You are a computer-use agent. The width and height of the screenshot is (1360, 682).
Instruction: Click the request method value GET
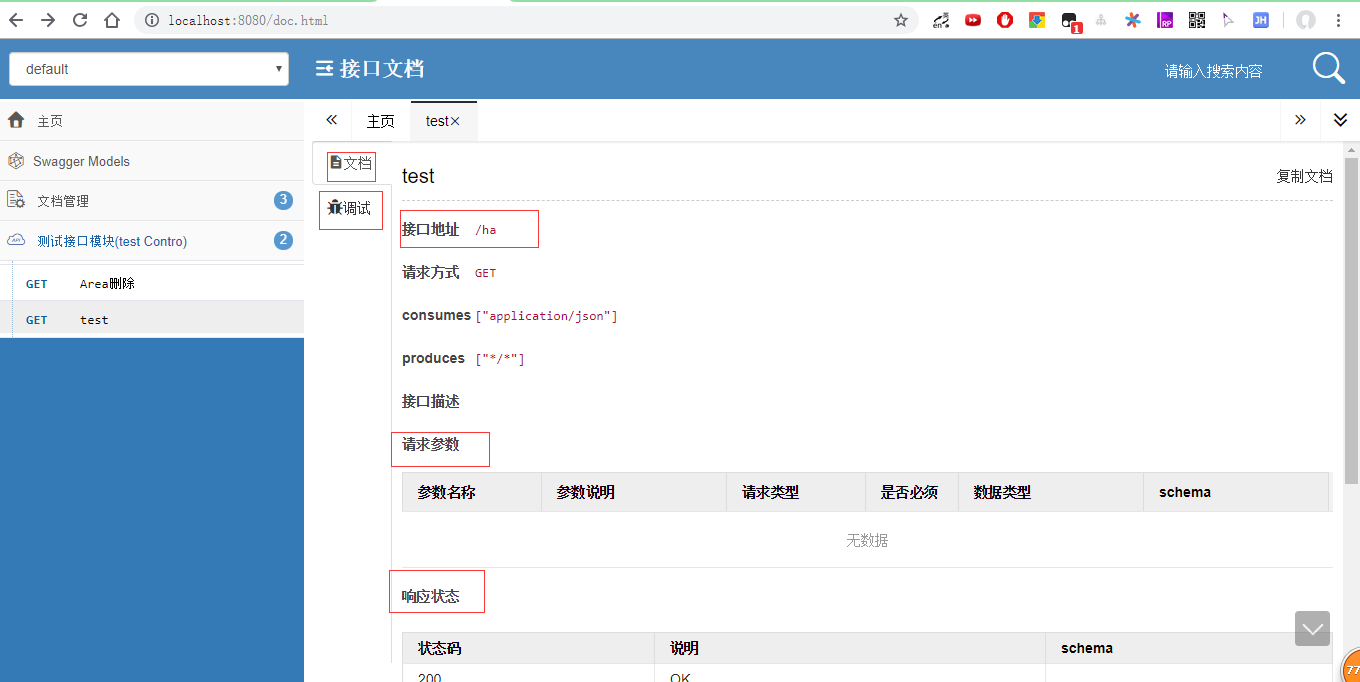(485, 273)
